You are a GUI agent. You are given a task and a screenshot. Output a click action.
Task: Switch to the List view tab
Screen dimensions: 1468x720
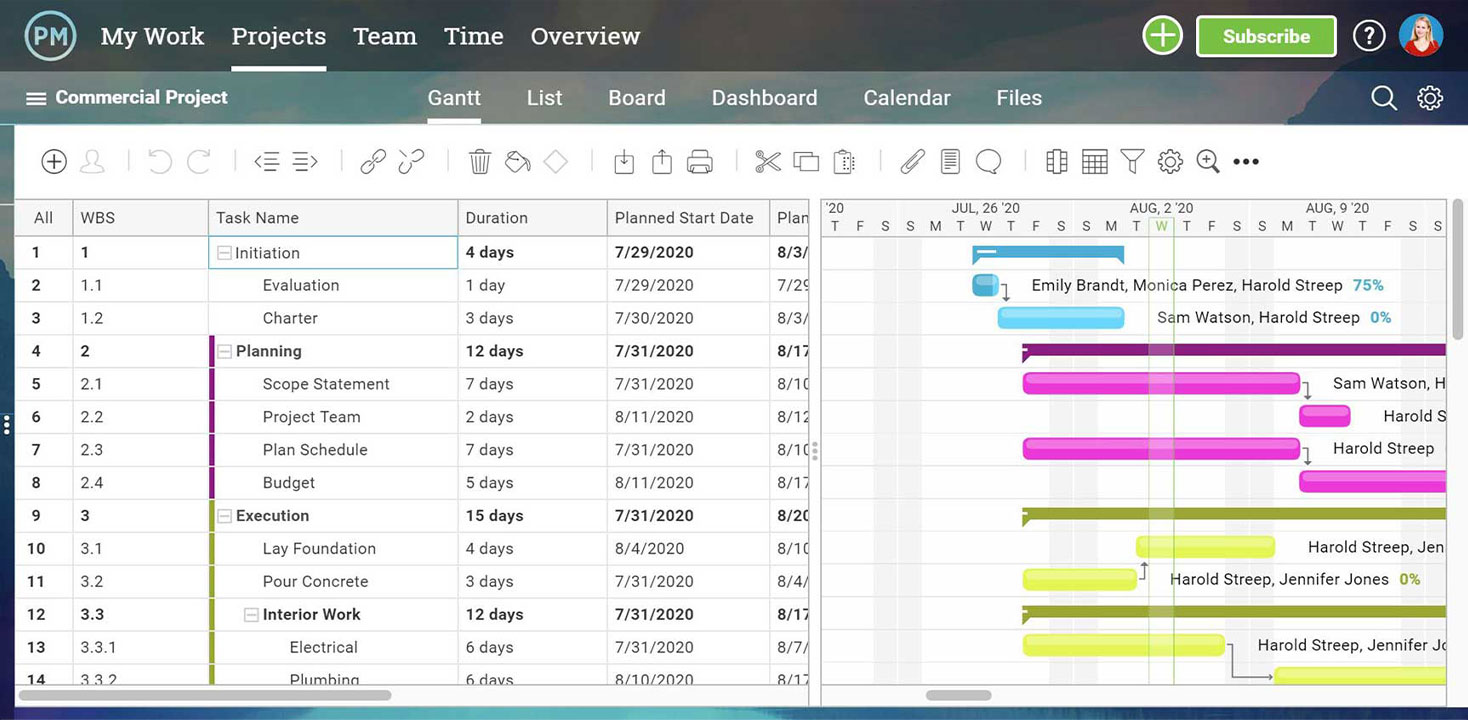click(x=545, y=98)
